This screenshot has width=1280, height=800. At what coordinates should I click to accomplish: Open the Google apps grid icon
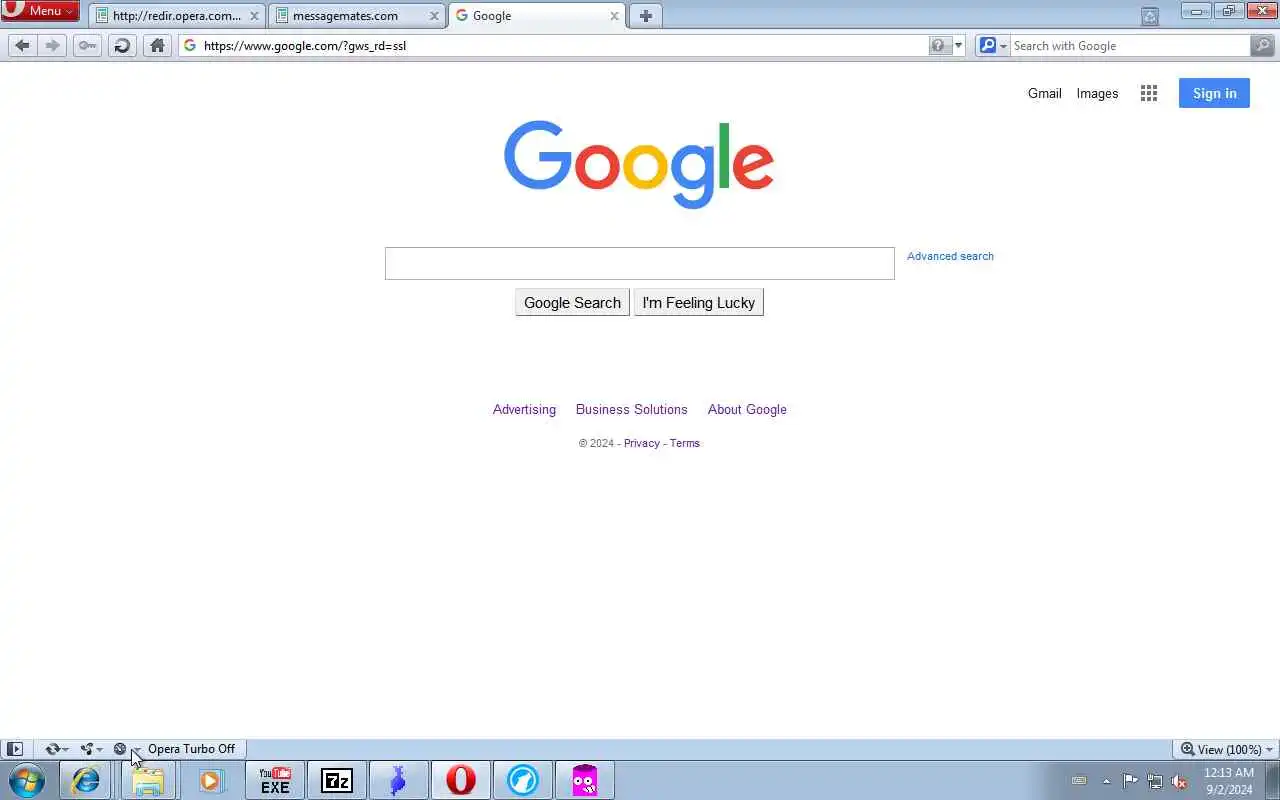1149,93
